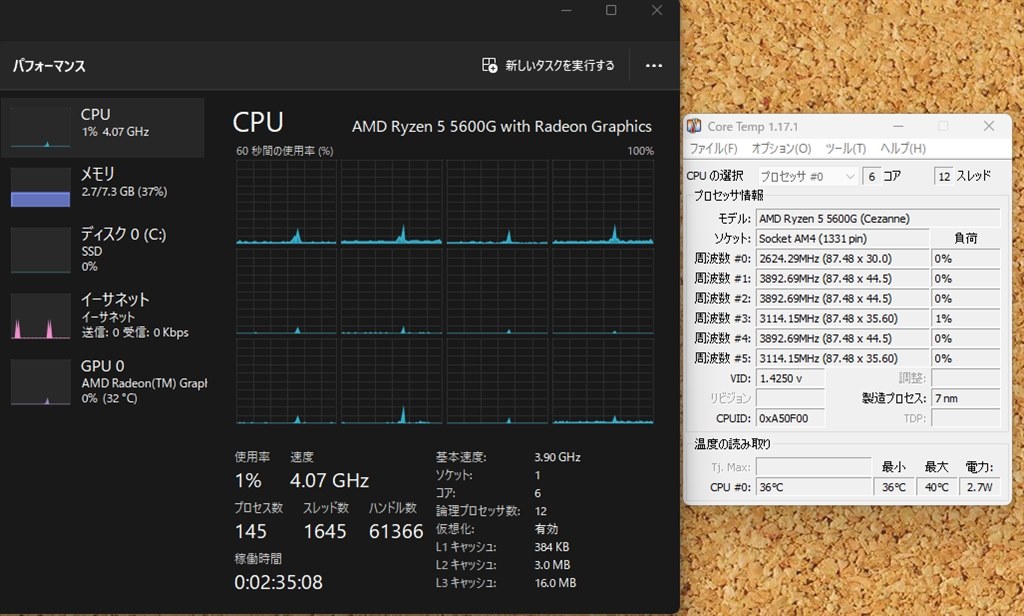1024x616 pixels.
Task: Select the CPU mini graph thumbnail
Action: (x=41, y=127)
